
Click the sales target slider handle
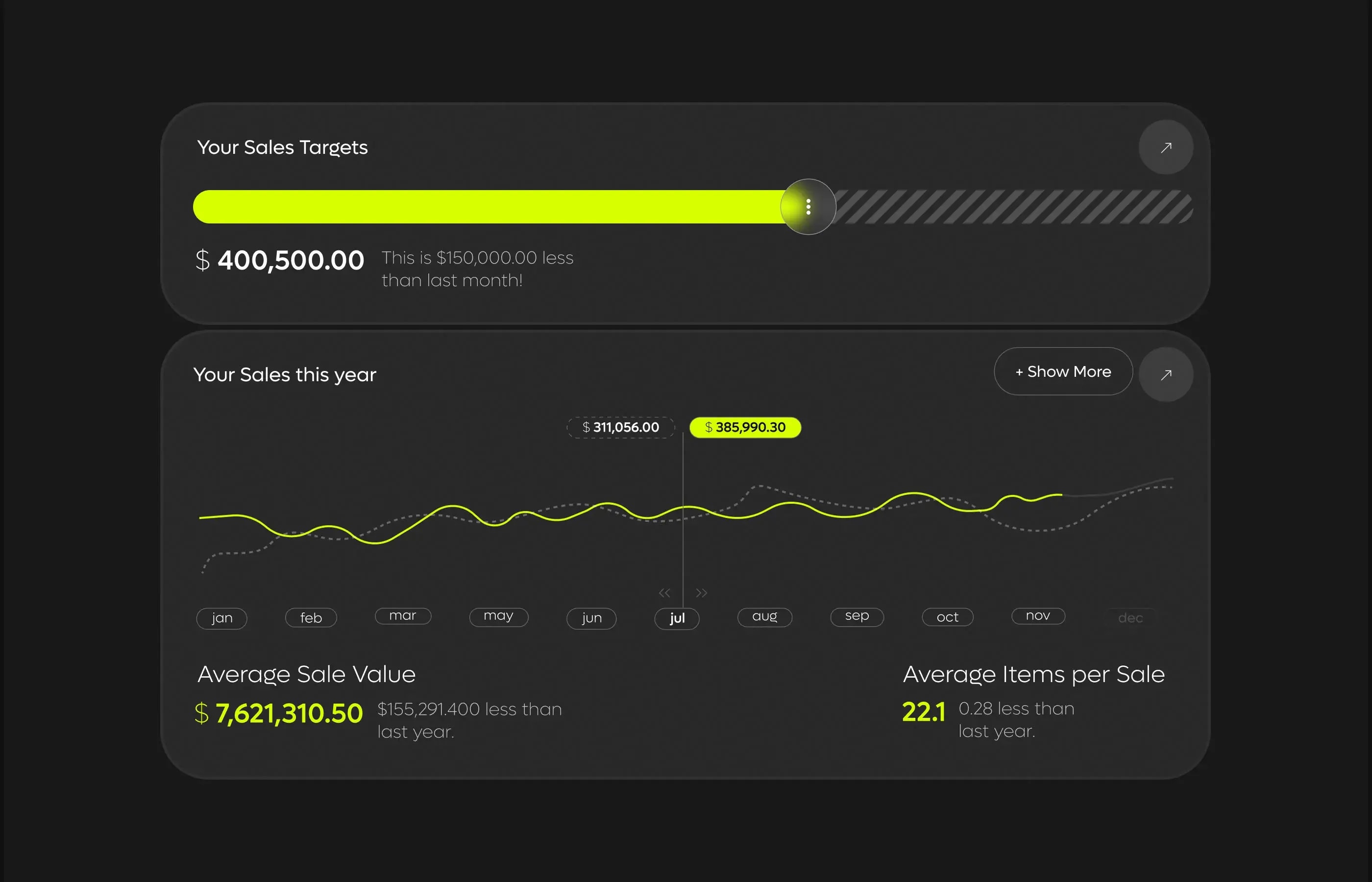[x=808, y=207]
